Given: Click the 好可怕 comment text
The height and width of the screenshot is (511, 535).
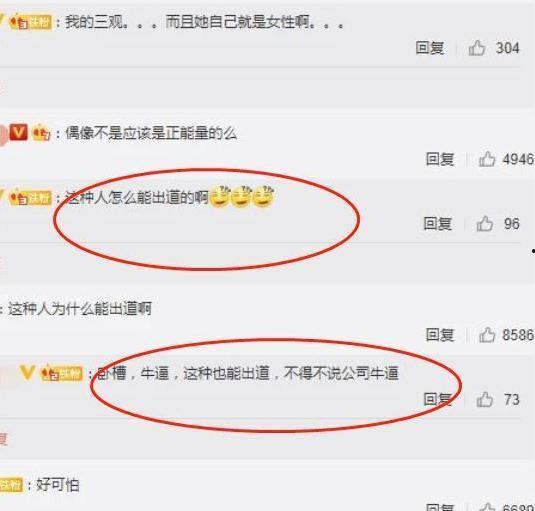Looking at the screenshot, I should pyautogui.click(x=58, y=485).
